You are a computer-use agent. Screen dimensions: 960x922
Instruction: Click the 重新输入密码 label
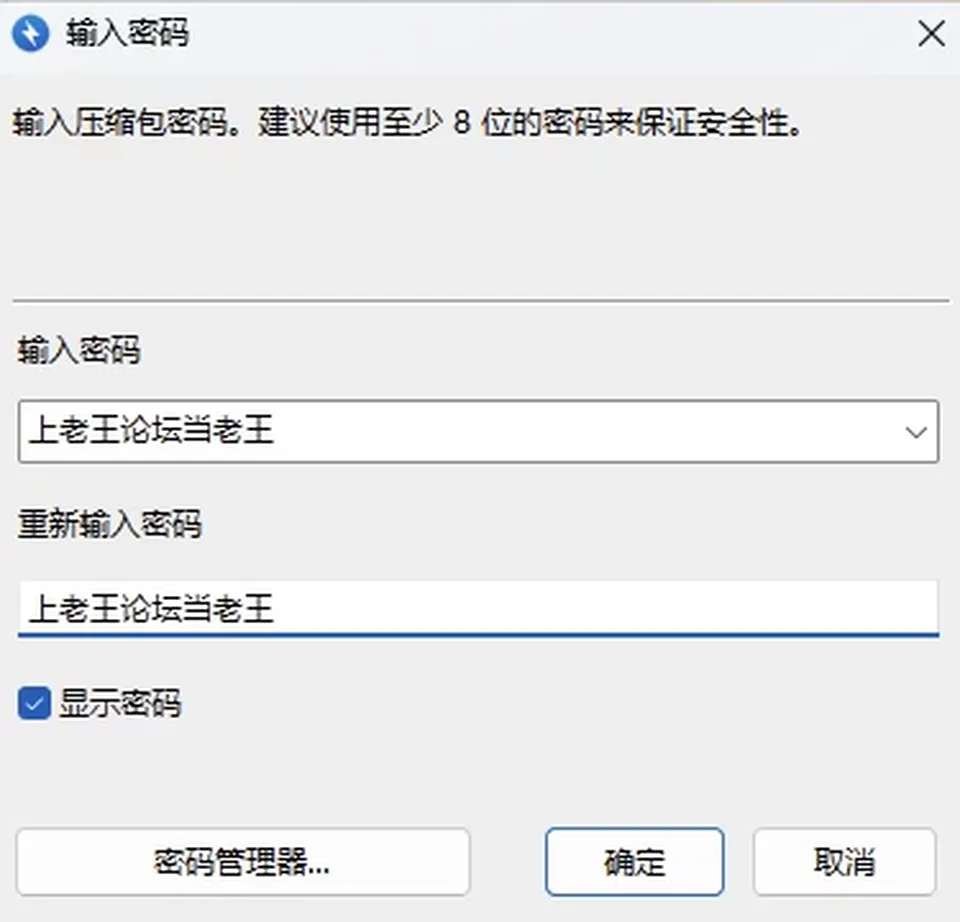pyautogui.click(x=110, y=525)
